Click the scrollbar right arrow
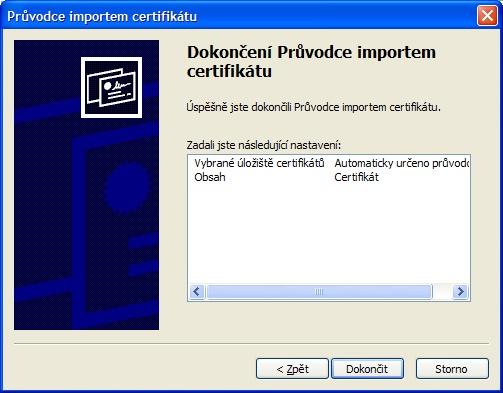This screenshot has height=393, width=503. pyautogui.click(x=460, y=292)
